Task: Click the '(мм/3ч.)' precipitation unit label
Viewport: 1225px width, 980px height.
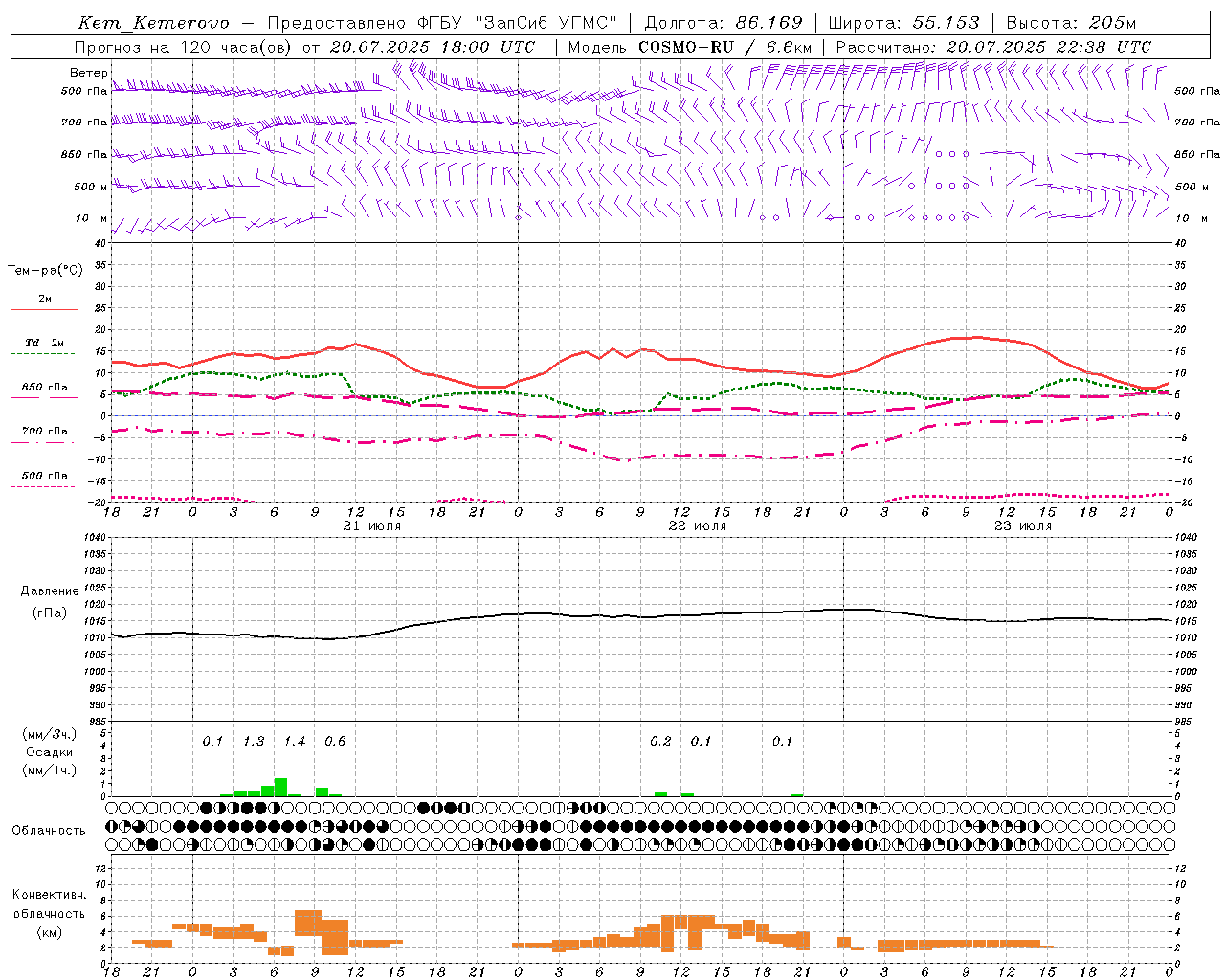Action: coord(50,734)
